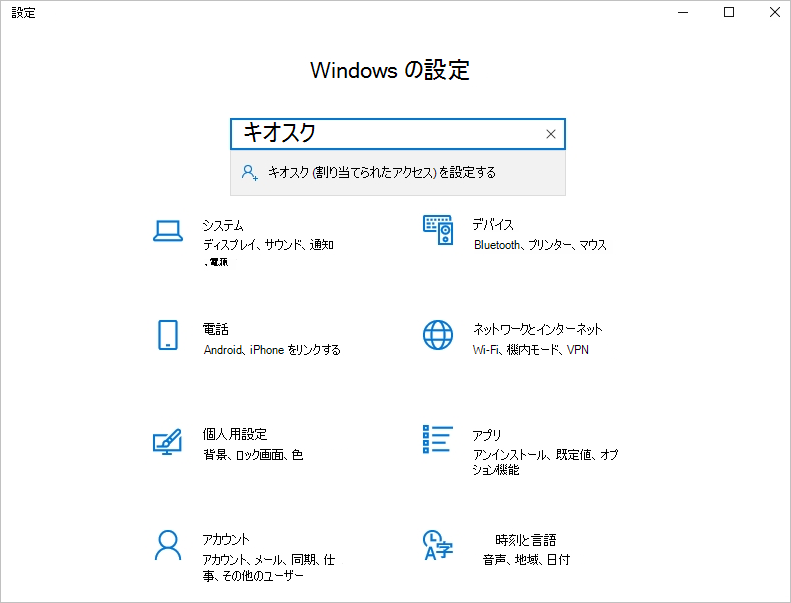791x603 pixels.
Task: Open the globe icon for ネットワークとインターネット
Action: pyautogui.click(x=438, y=335)
